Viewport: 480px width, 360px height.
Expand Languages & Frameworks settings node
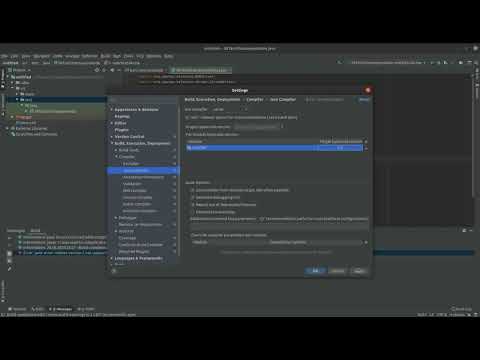click(112, 258)
